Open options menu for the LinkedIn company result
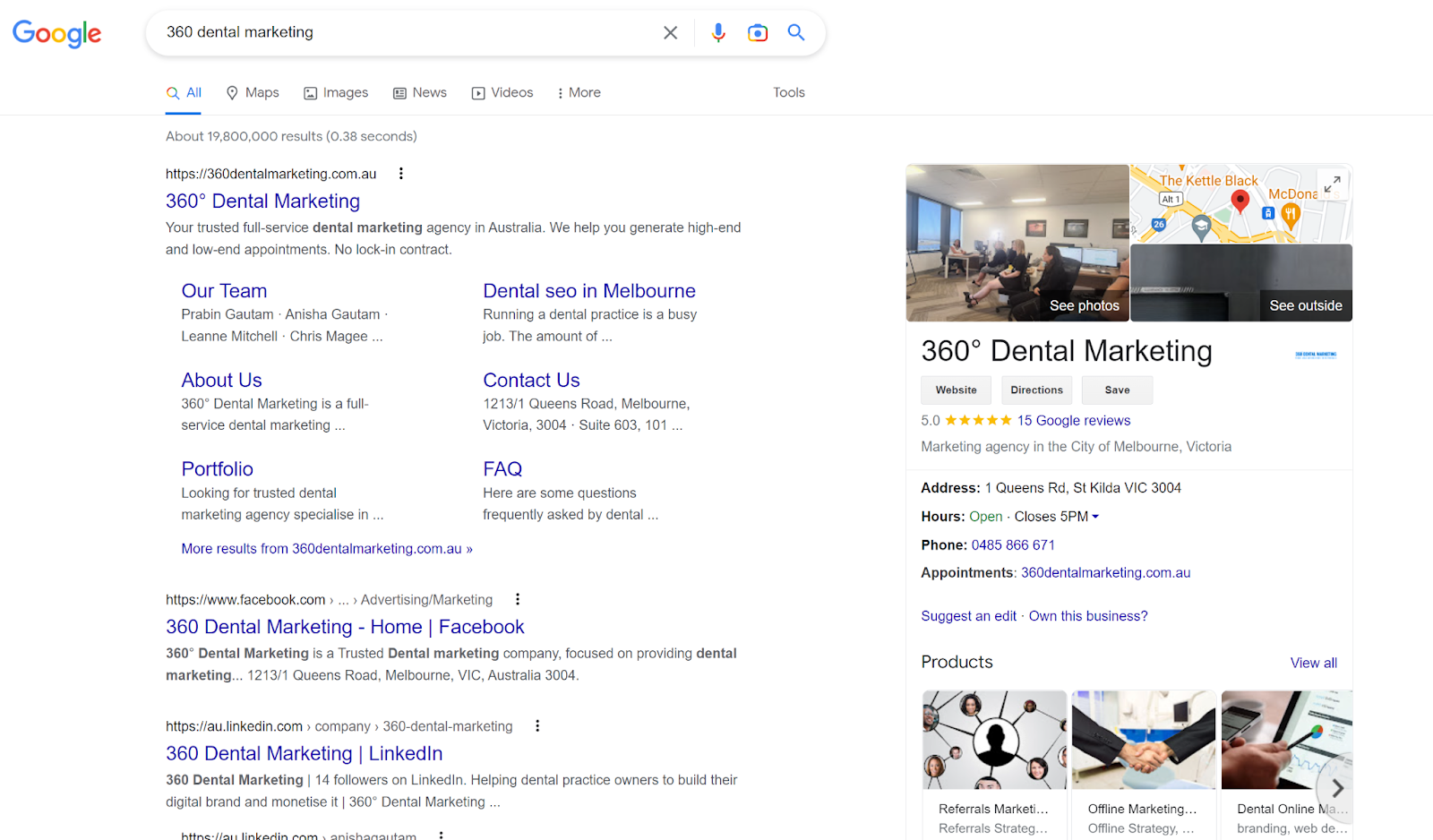 (537, 726)
